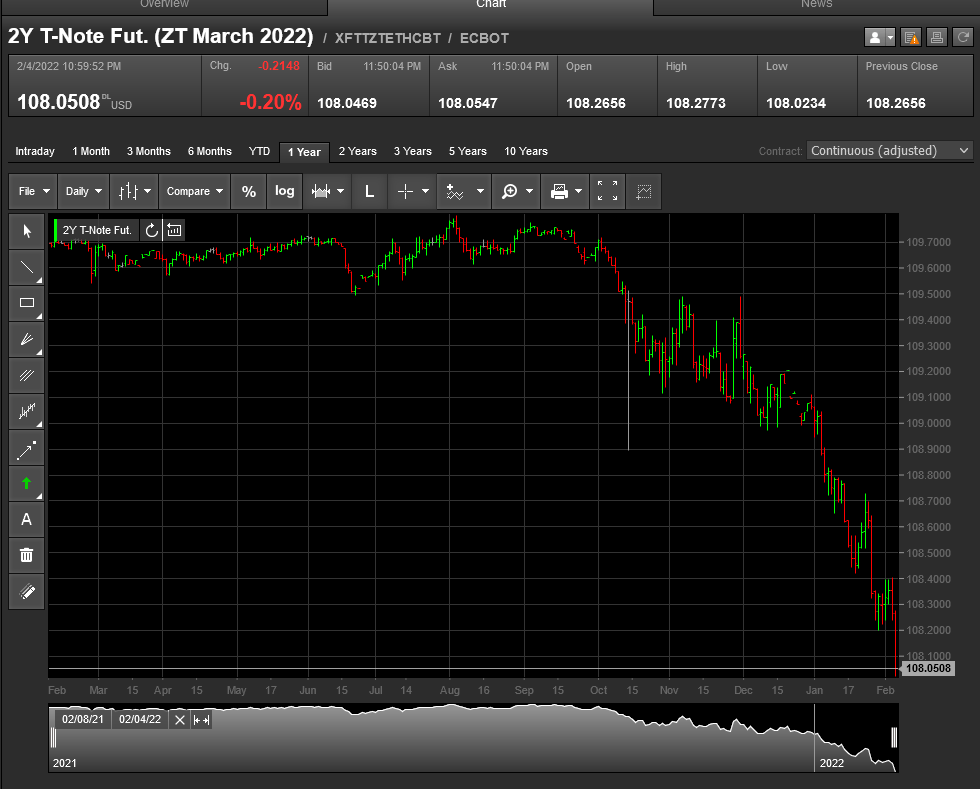Switch to the News tab
980x789 pixels.
[816, 5]
